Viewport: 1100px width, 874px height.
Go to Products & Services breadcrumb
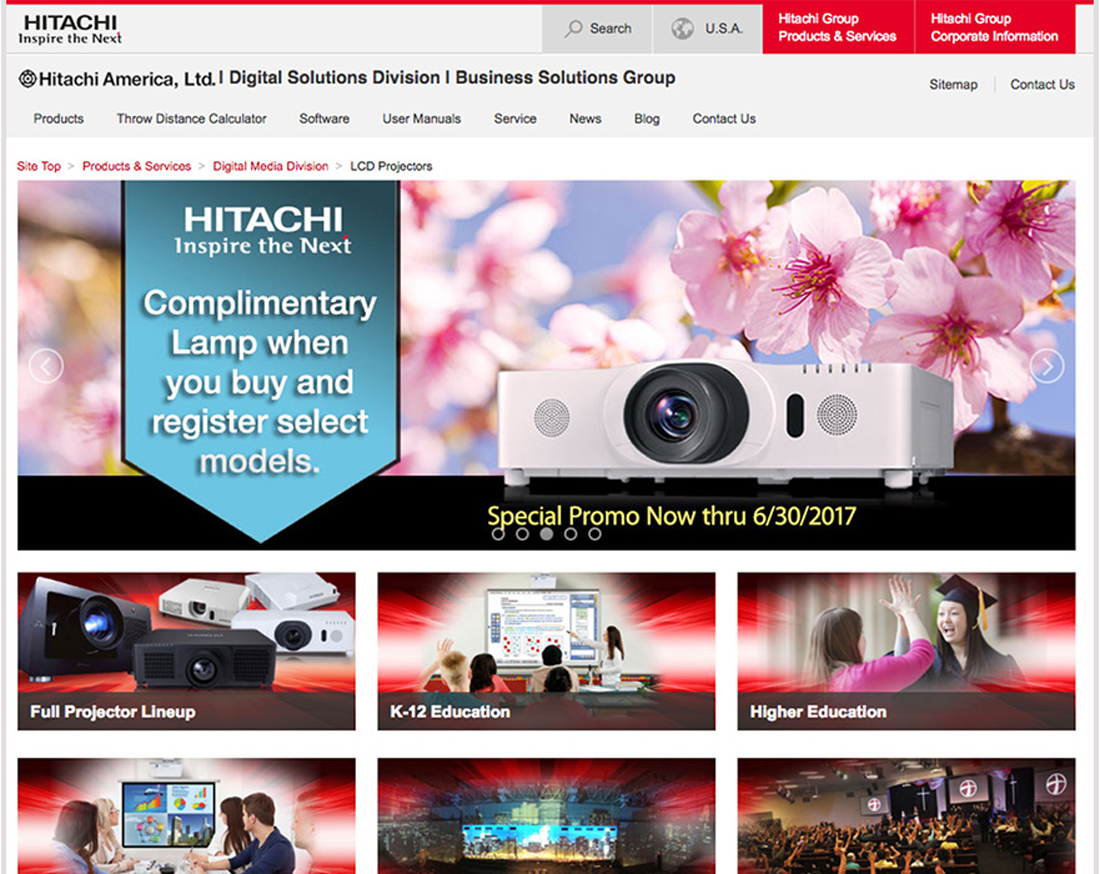(x=137, y=166)
